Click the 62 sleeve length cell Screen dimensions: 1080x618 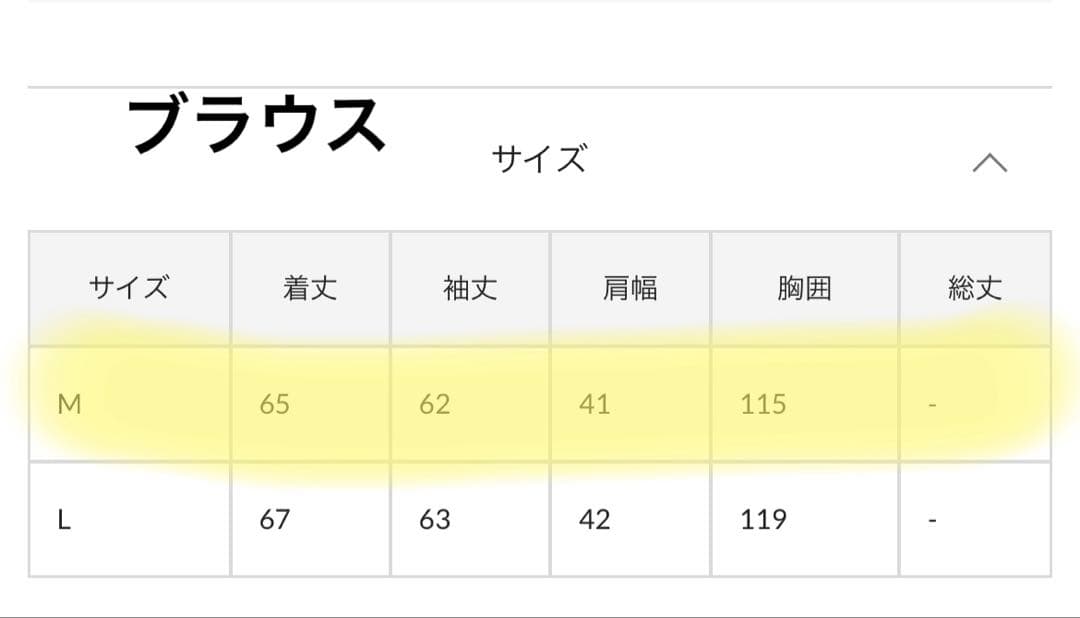434,404
